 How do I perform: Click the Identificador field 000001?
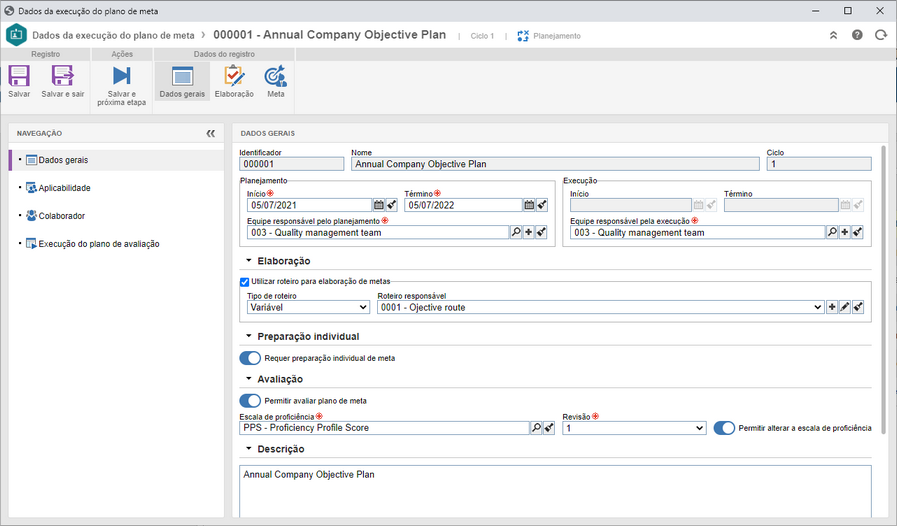pos(291,164)
